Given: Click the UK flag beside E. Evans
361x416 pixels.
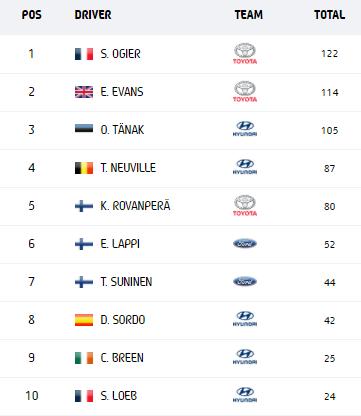Looking at the screenshot, I should click(x=84, y=92).
